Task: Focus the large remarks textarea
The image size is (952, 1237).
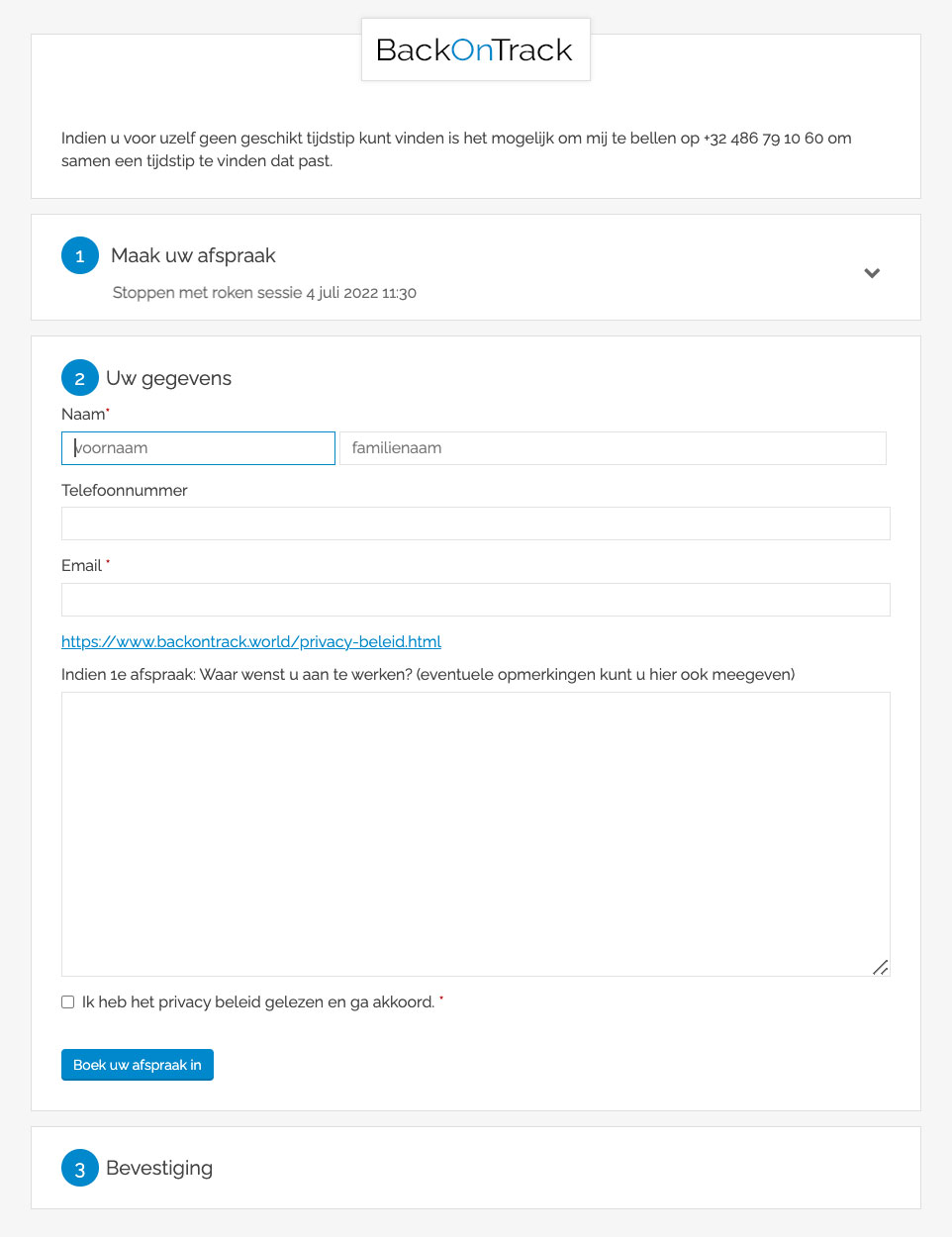Action: (475, 833)
